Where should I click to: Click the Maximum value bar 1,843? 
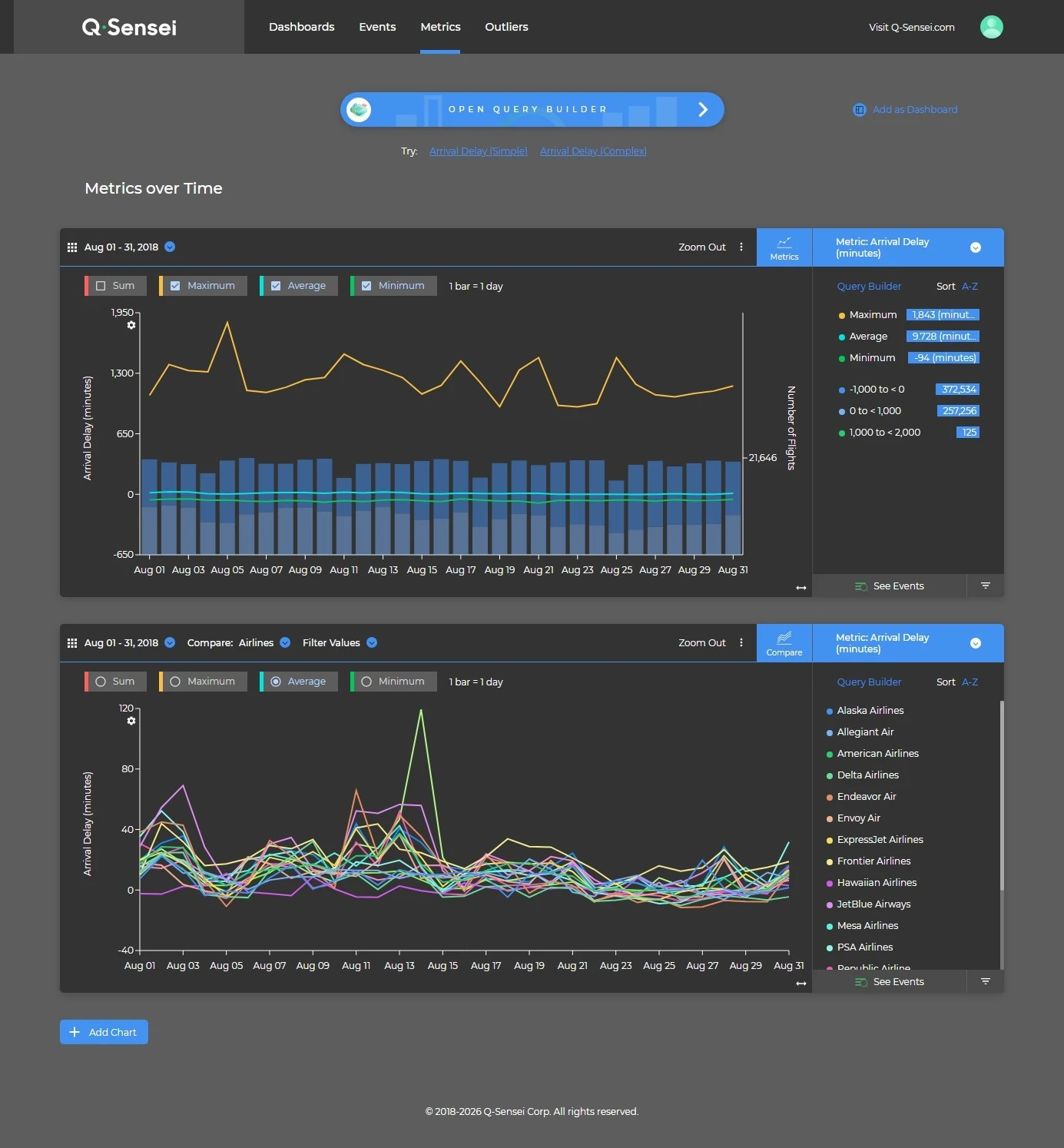tap(943, 315)
